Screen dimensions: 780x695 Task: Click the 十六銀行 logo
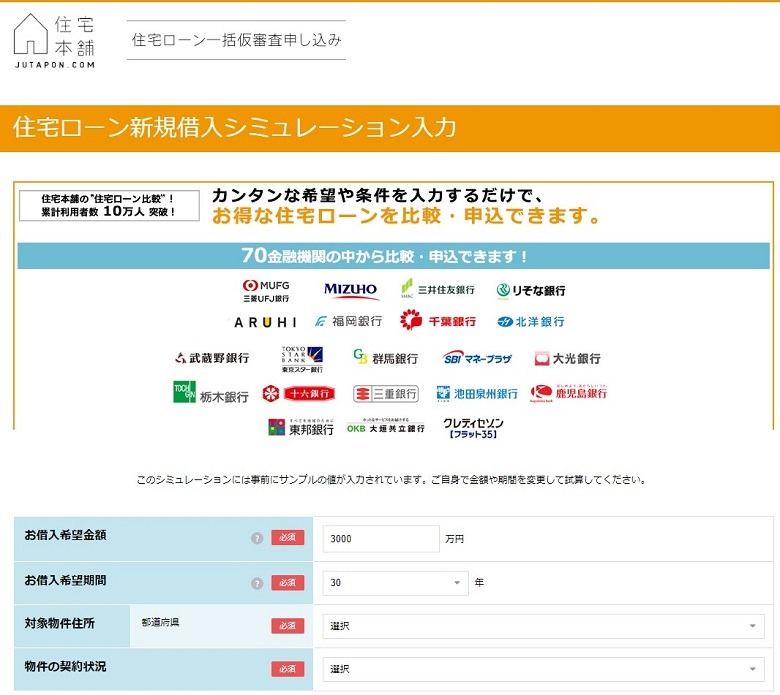[298, 394]
